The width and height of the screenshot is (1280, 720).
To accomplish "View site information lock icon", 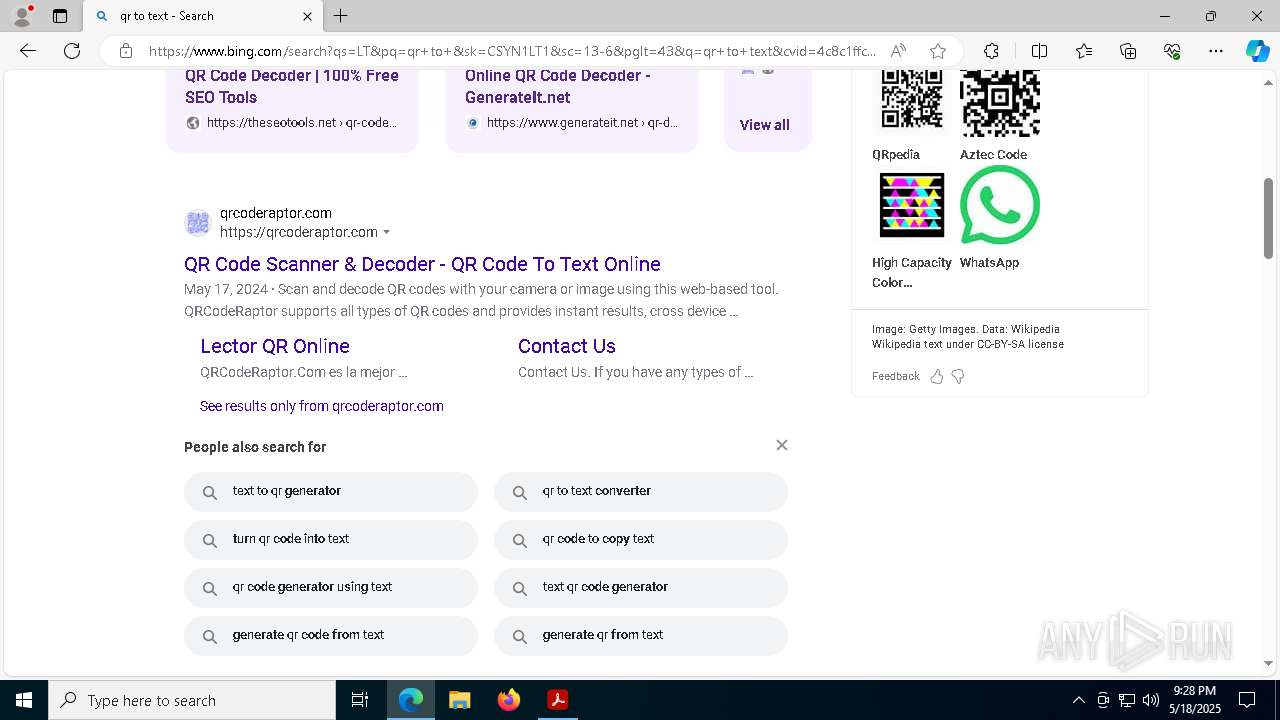I will click(x=126, y=51).
